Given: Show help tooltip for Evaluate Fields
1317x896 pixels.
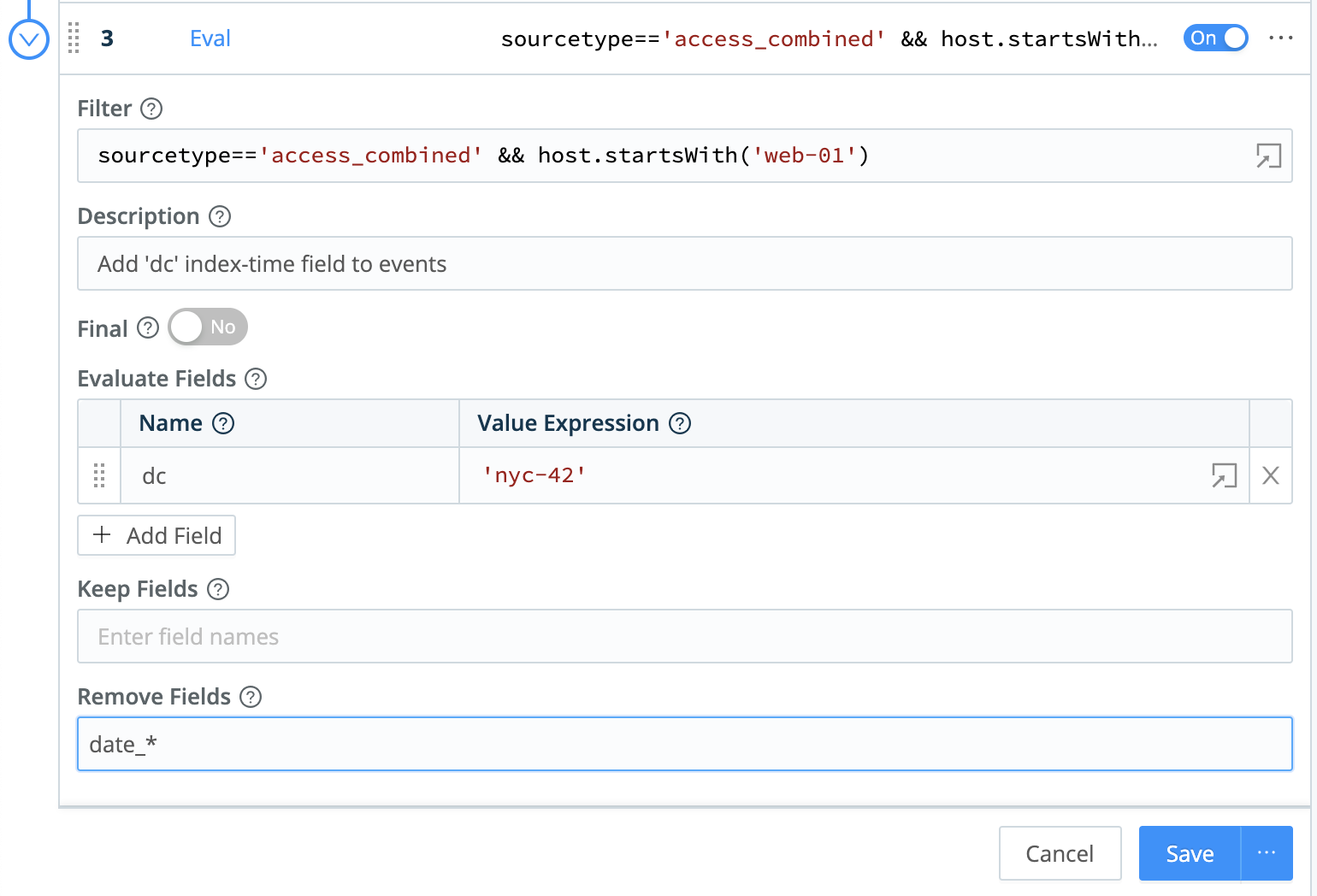Looking at the screenshot, I should (x=256, y=379).
